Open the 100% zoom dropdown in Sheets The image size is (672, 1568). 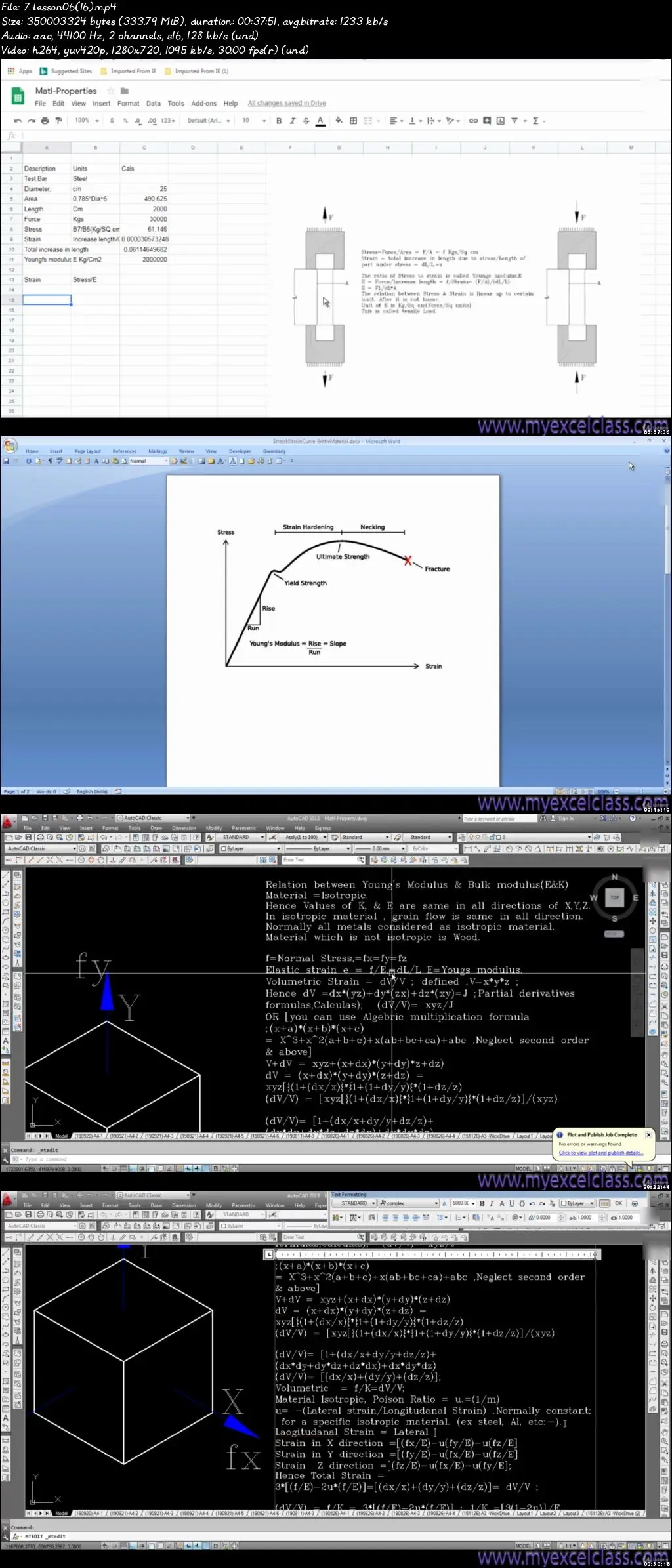(x=87, y=121)
